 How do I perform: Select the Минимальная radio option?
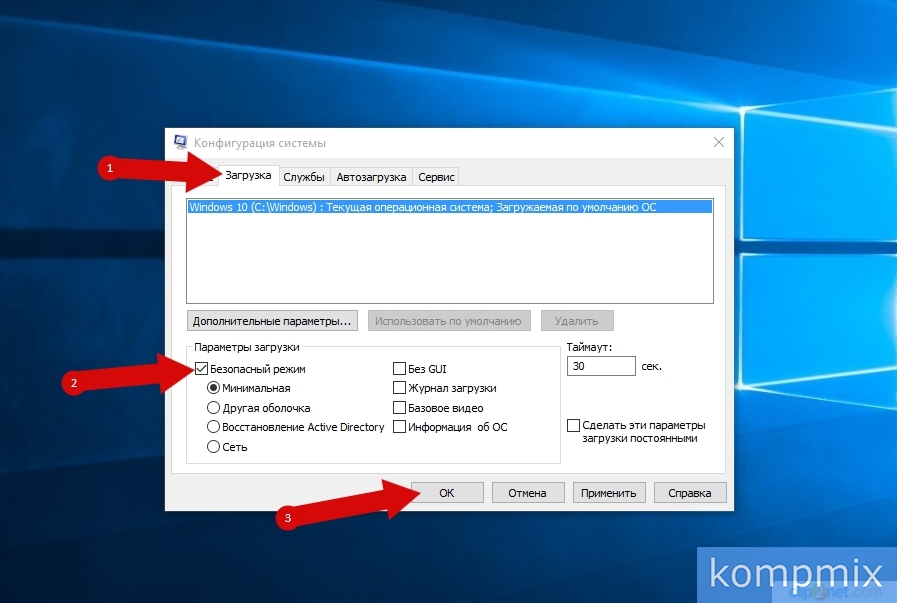click(213, 388)
